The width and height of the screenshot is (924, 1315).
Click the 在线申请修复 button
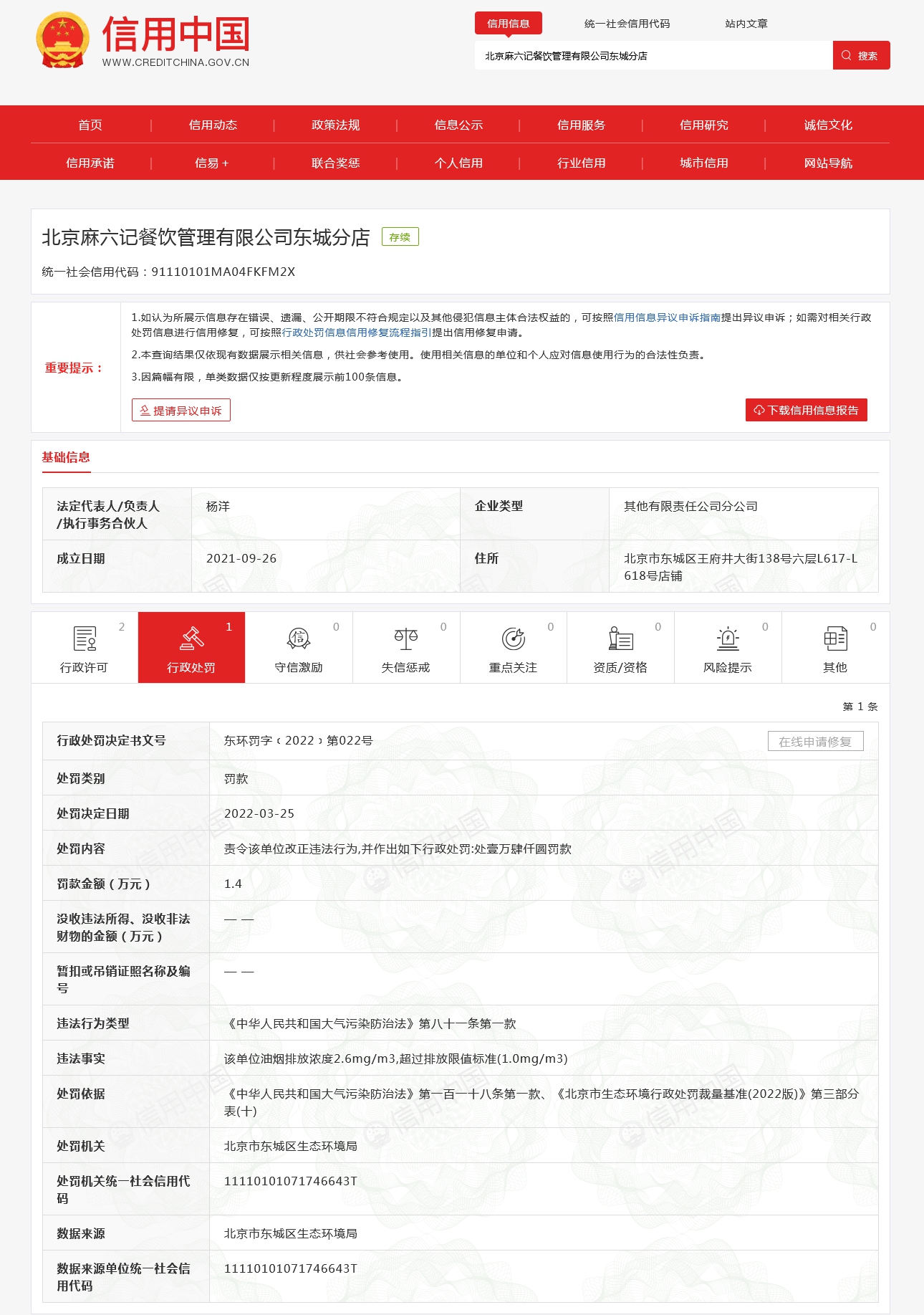click(x=816, y=741)
